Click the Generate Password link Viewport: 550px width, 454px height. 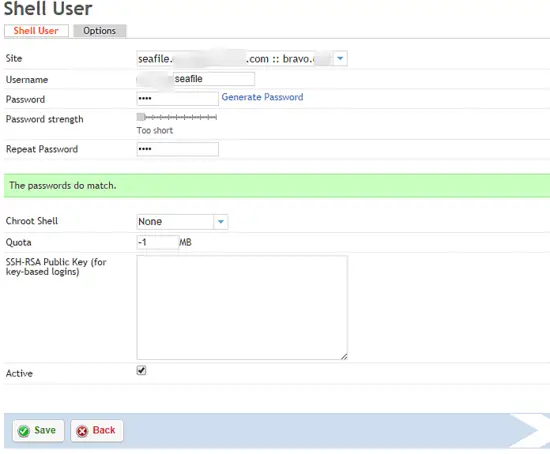262,97
